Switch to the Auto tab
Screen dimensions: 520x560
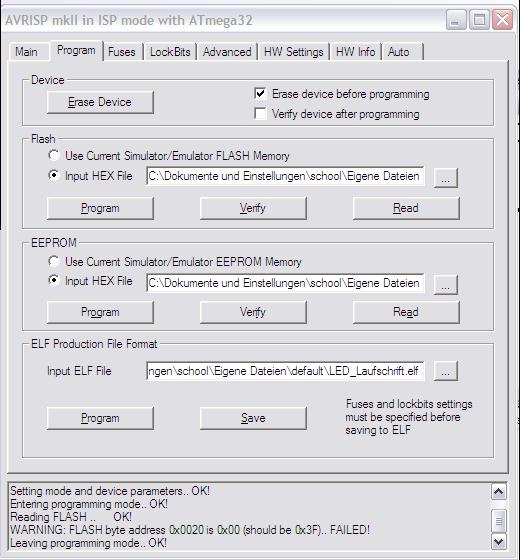tap(402, 52)
